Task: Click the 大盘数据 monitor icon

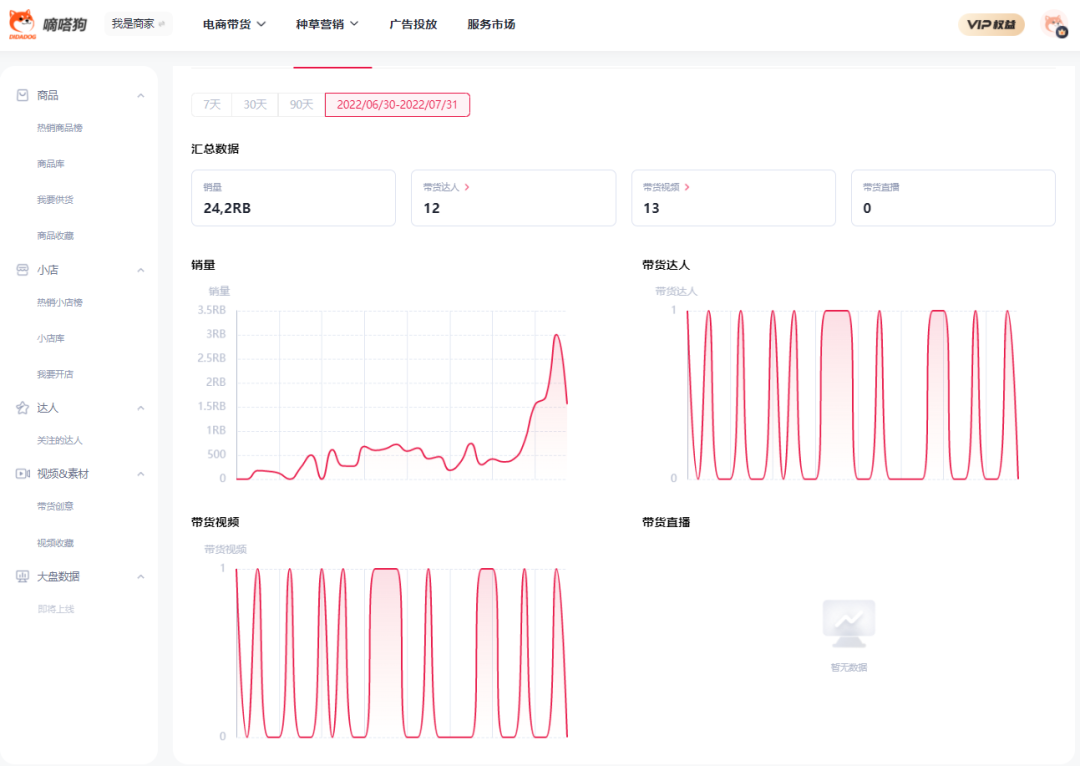Action: pos(23,577)
